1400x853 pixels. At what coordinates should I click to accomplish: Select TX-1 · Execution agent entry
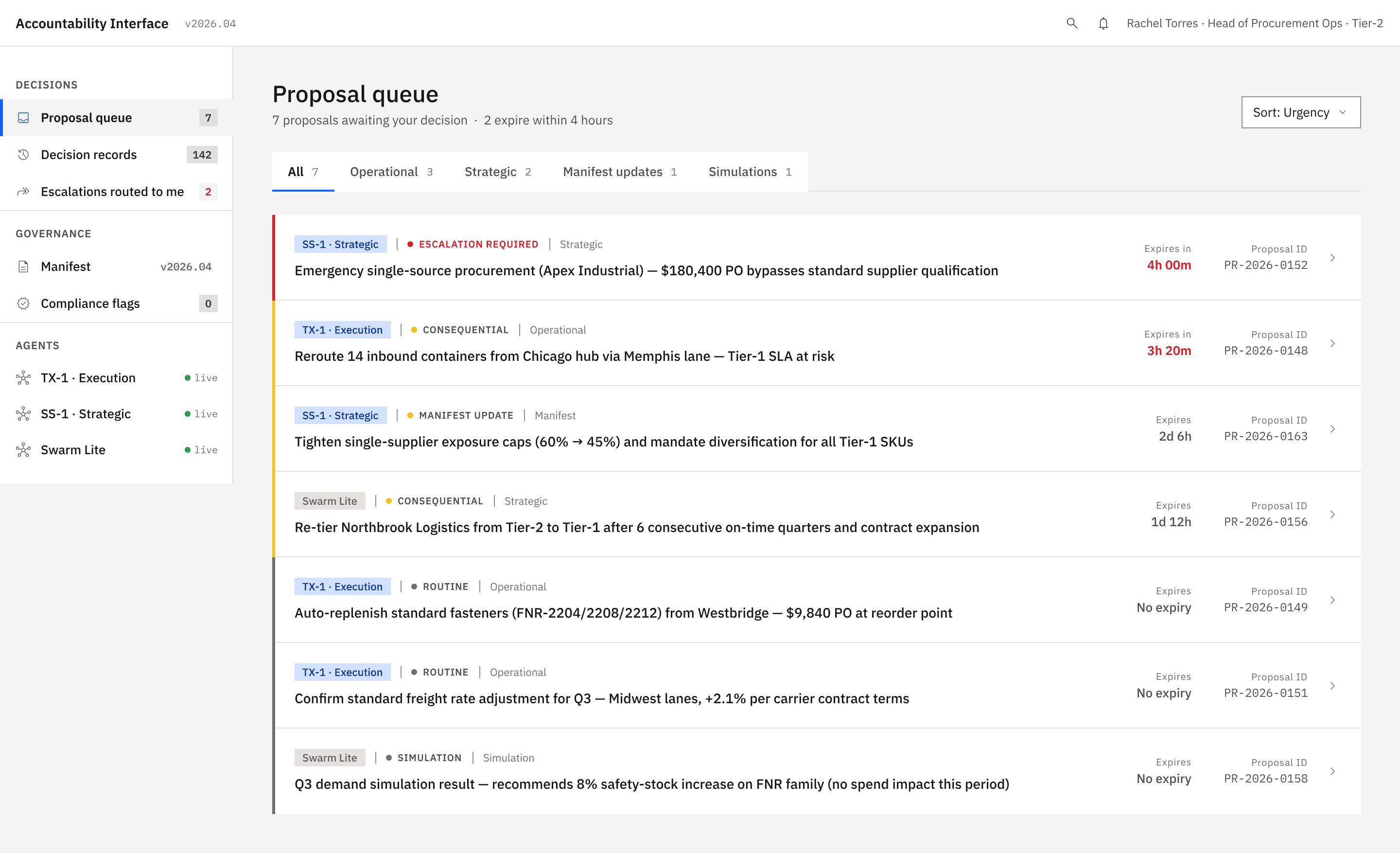click(x=117, y=378)
